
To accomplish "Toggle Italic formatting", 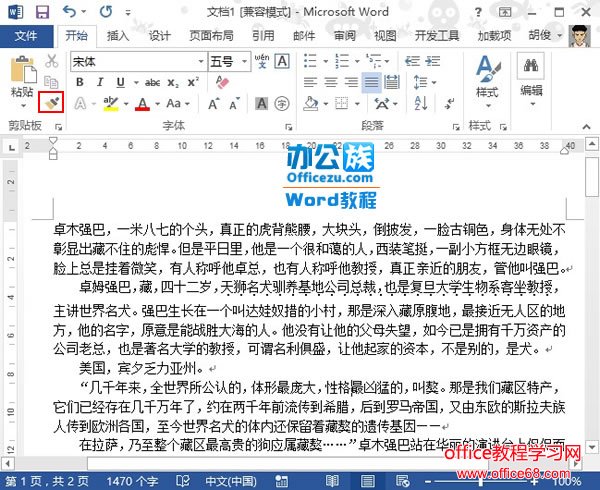I will point(100,82).
